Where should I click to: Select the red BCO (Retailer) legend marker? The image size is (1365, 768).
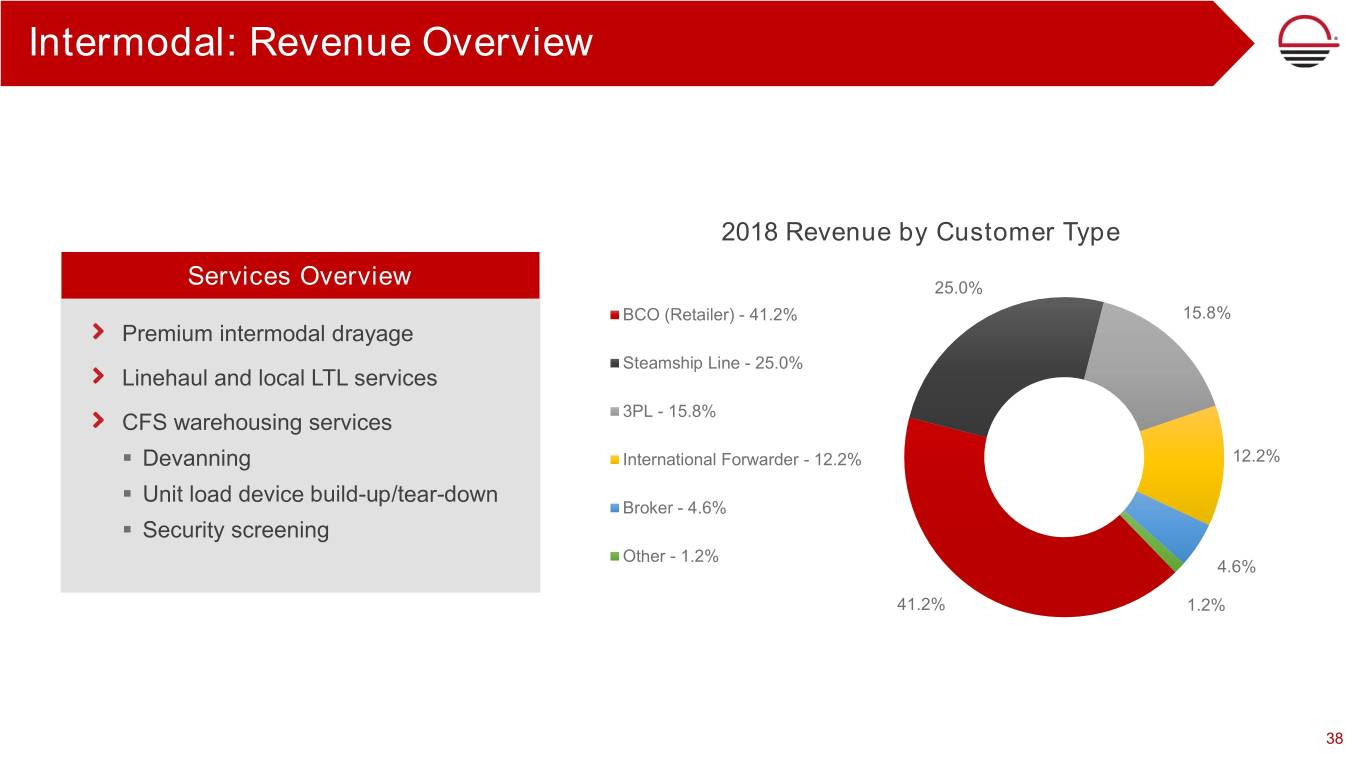(x=615, y=316)
